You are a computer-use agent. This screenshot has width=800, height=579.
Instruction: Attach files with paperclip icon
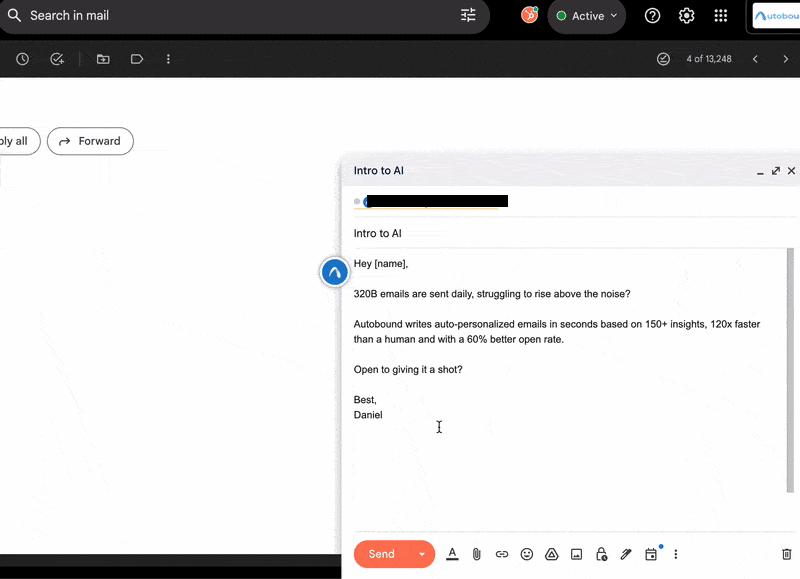[477, 554]
